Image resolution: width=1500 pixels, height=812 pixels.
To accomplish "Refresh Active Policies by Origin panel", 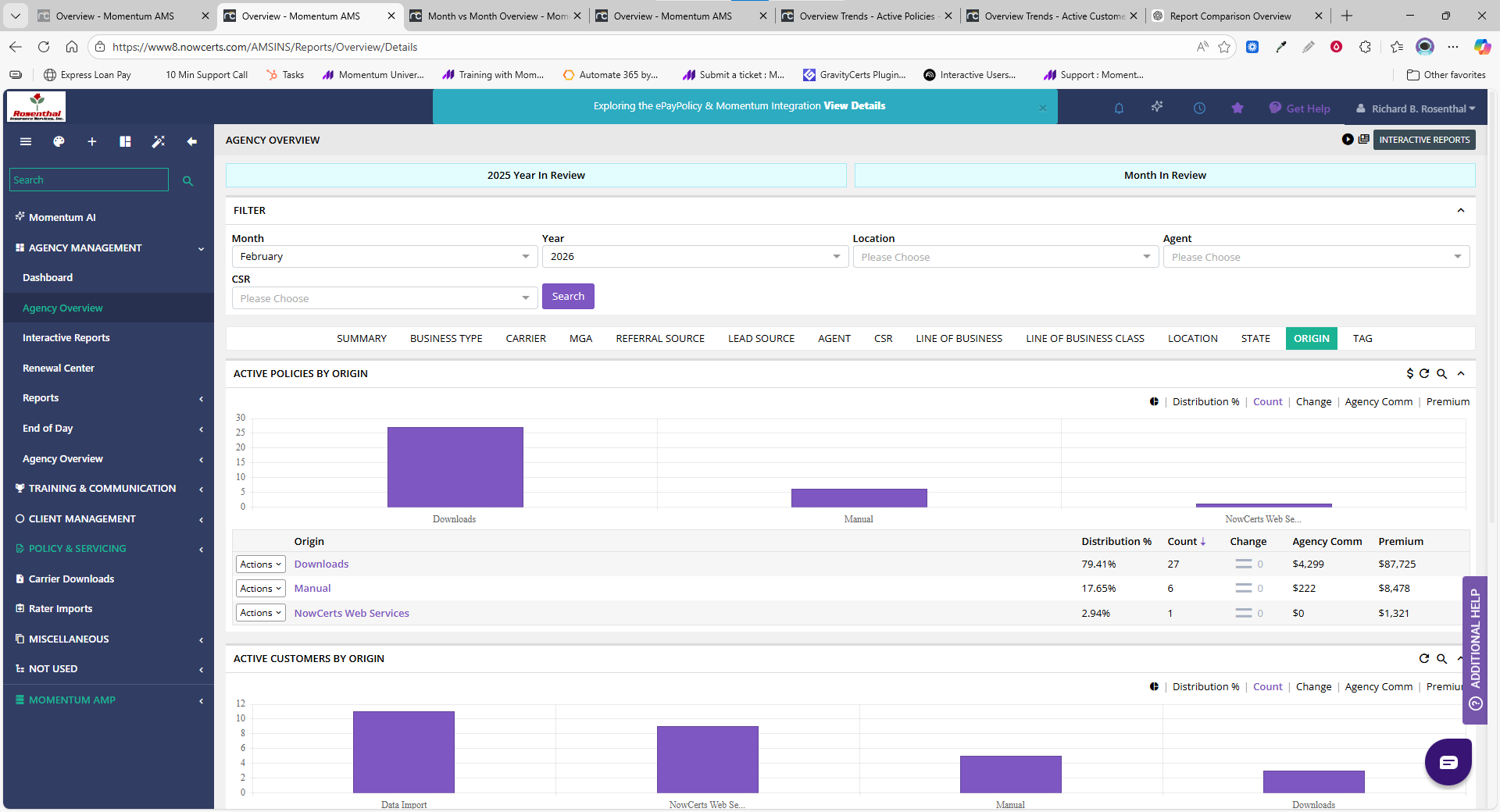I will pos(1424,373).
